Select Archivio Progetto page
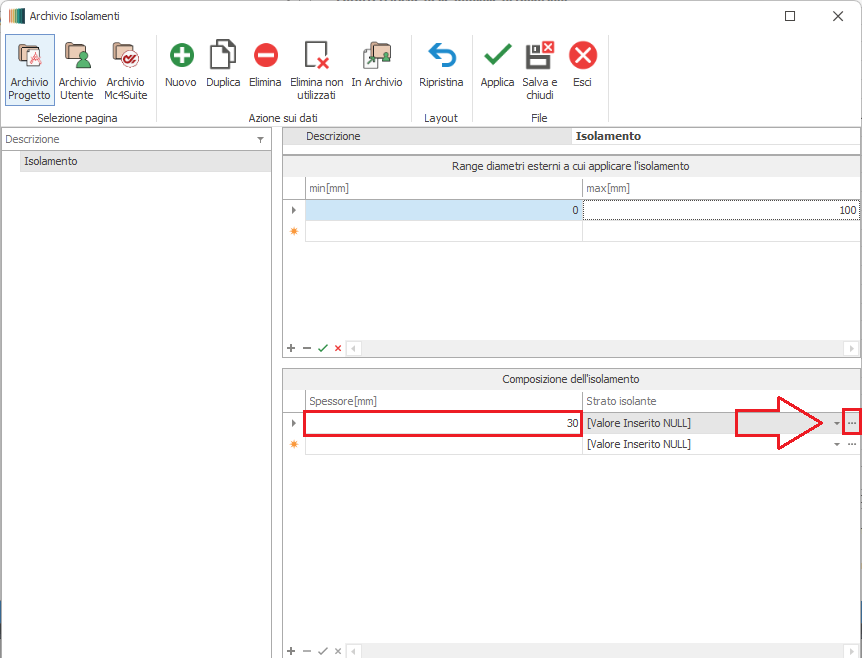The width and height of the screenshot is (862, 658). (29, 69)
